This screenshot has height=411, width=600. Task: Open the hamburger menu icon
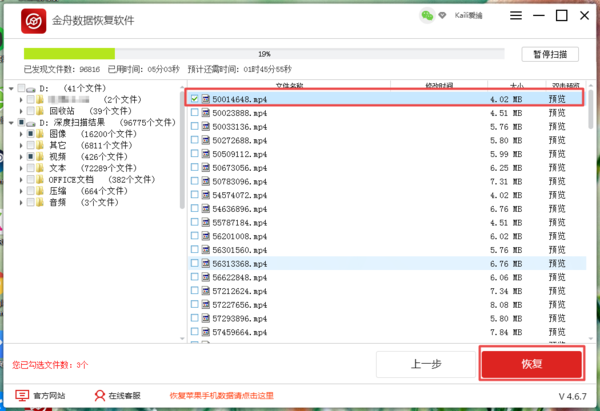click(x=516, y=15)
